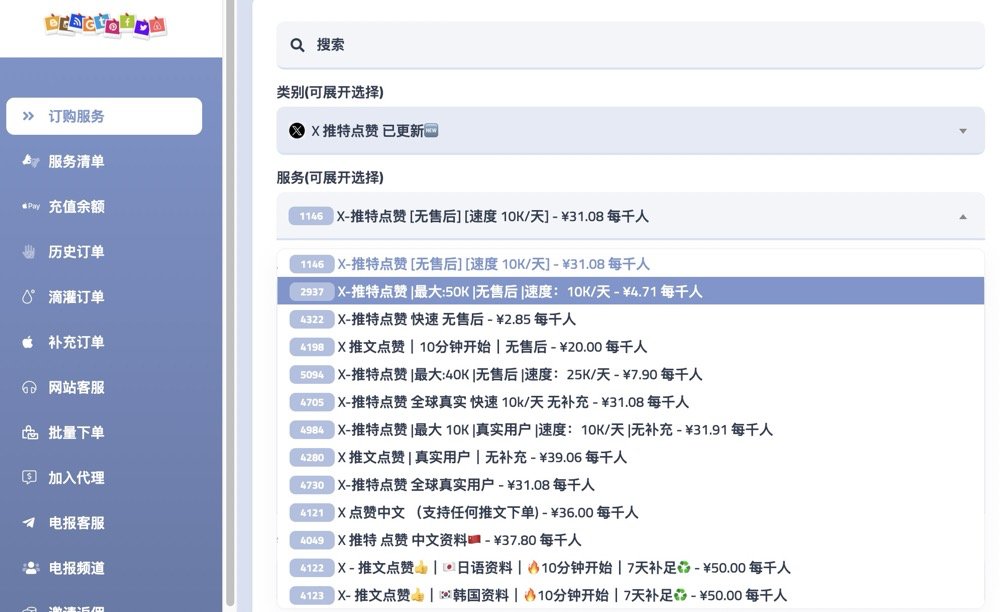Viewport: 1000px width, 612px height.
Task: Click the apple icon beside 补充订单
Action: point(28,342)
